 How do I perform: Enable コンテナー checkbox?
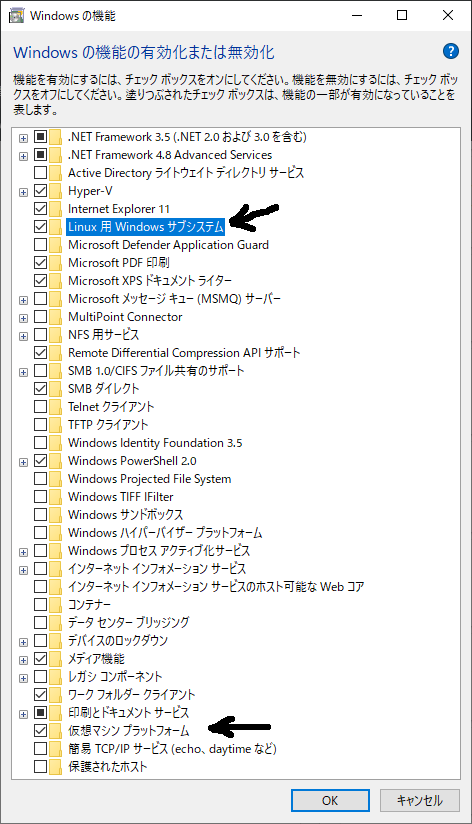40,604
